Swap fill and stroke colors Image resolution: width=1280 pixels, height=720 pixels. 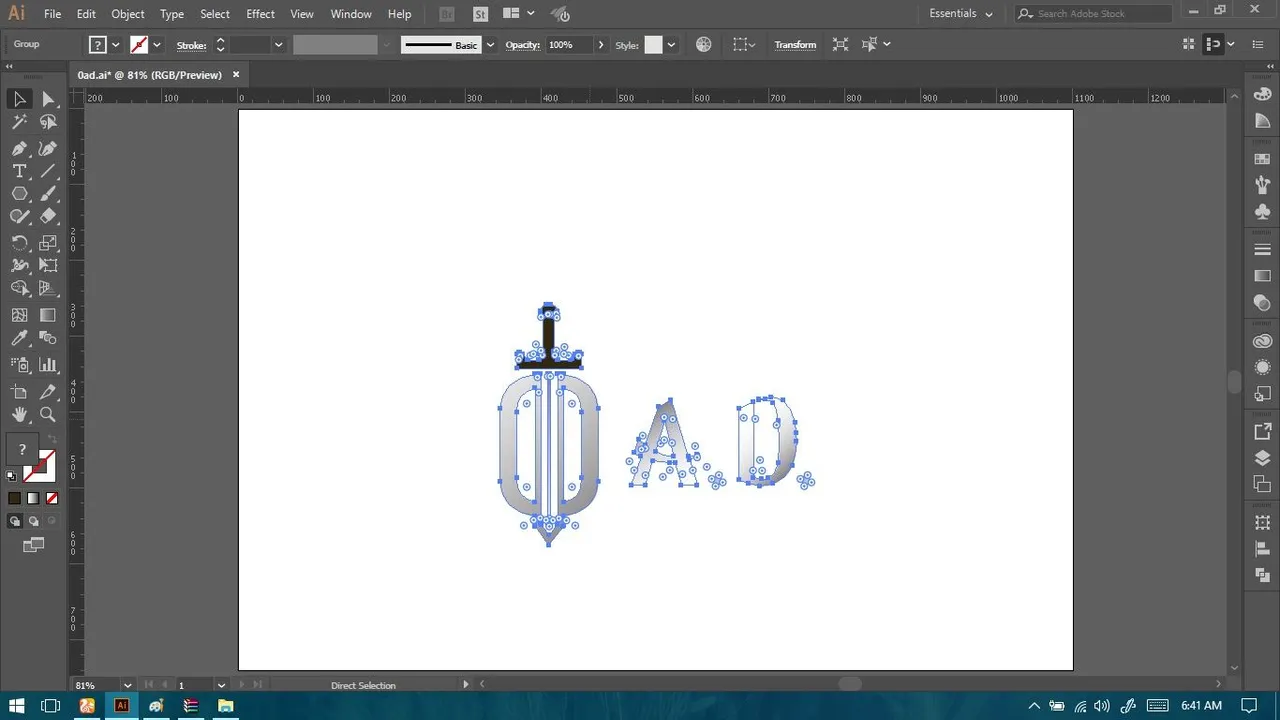click(51, 441)
